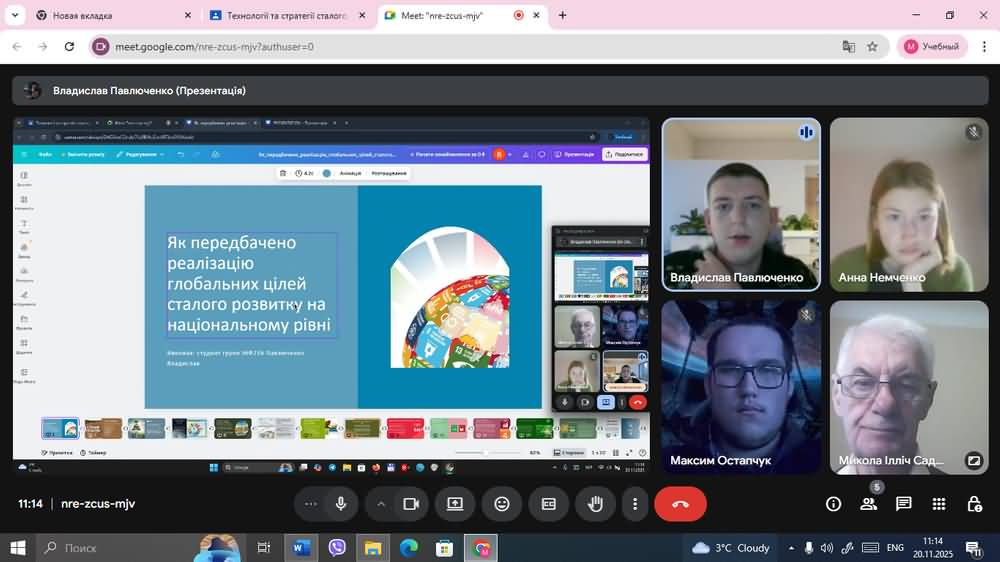1000x562 pixels.
Task: Open the activities grid icon
Action: point(938,504)
